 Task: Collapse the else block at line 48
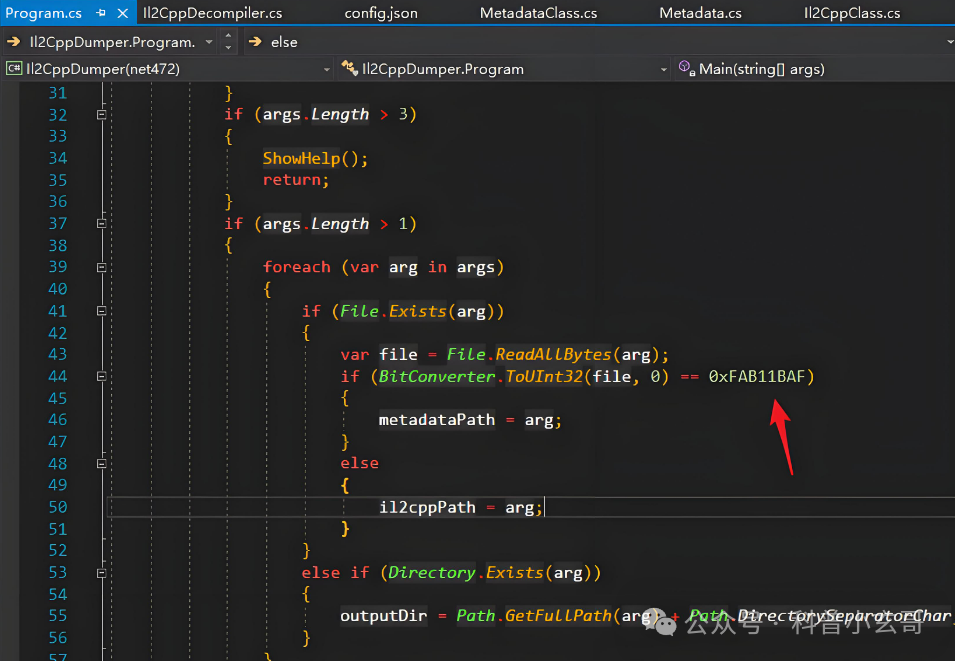(101, 463)
